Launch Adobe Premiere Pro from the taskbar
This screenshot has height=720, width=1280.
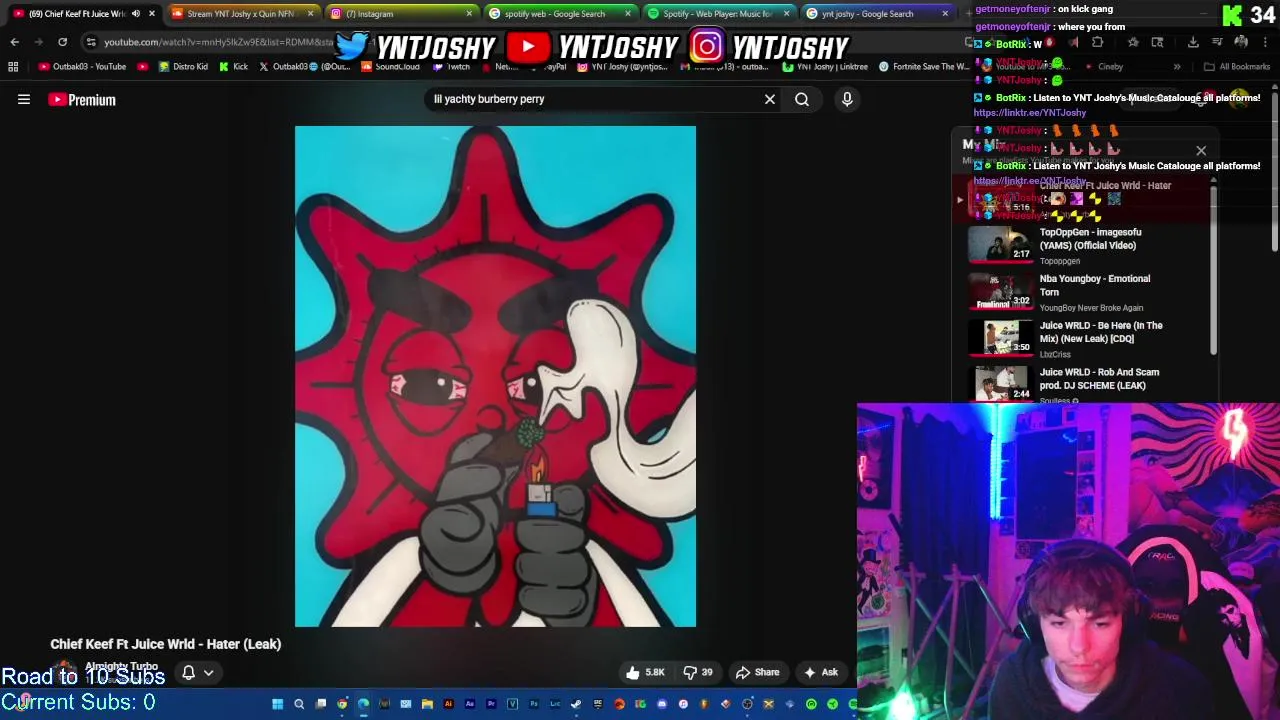[x=491, y=704]
